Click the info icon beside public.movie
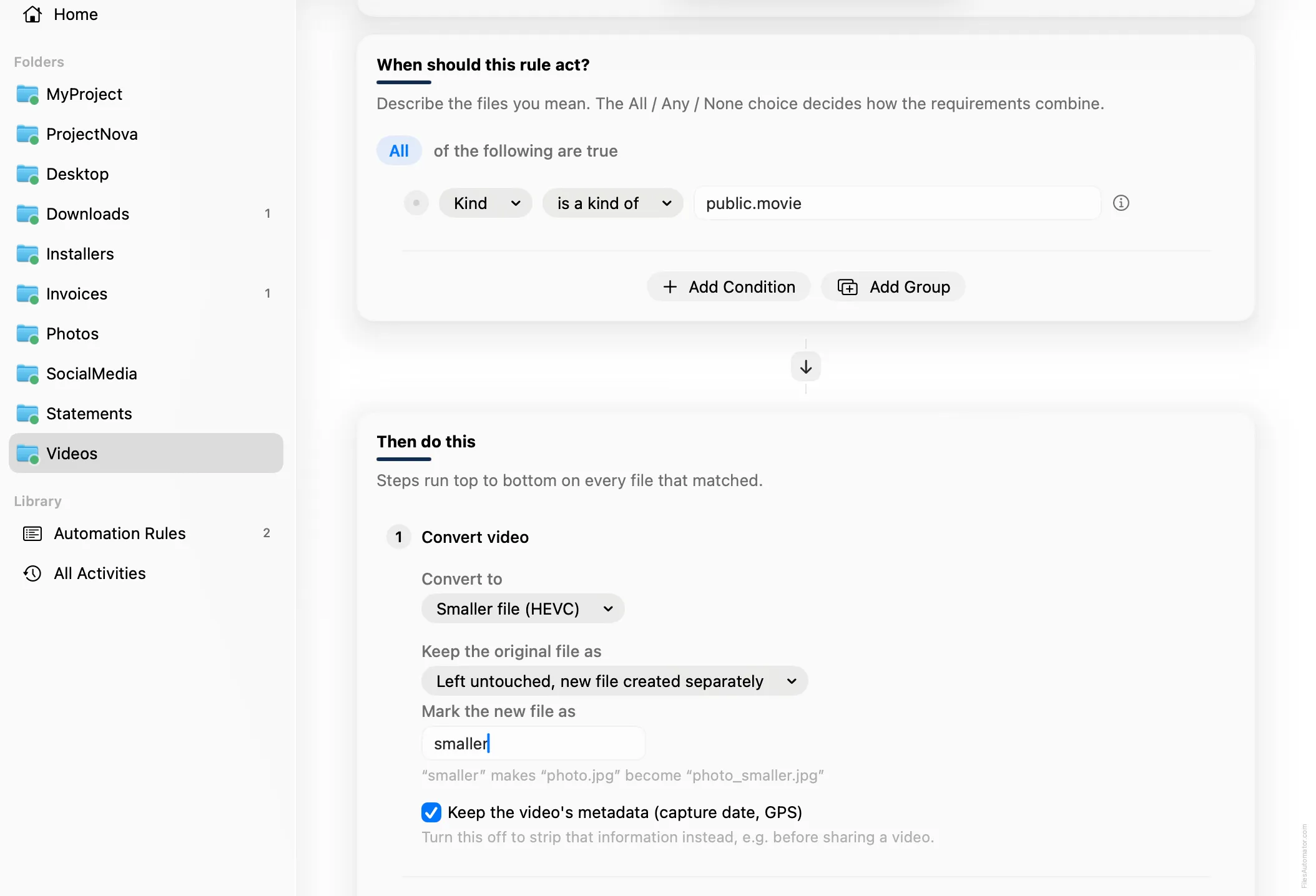1316x896 pixels. click(x=1121, y=203)
